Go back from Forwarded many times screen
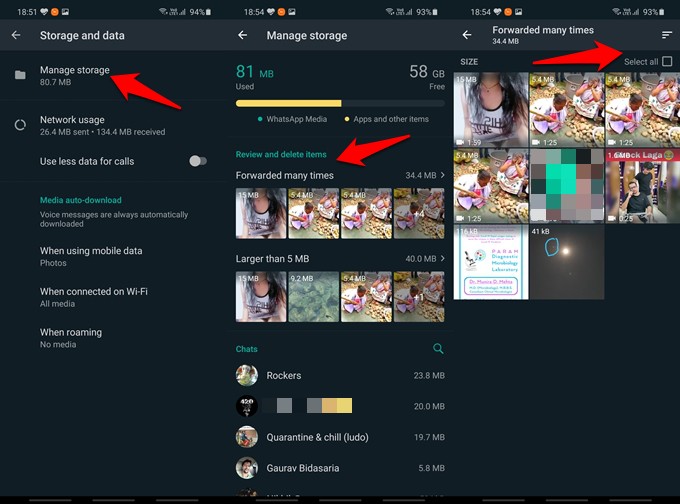The width and height of the screenshot is (680, 504). coord(467,35)
